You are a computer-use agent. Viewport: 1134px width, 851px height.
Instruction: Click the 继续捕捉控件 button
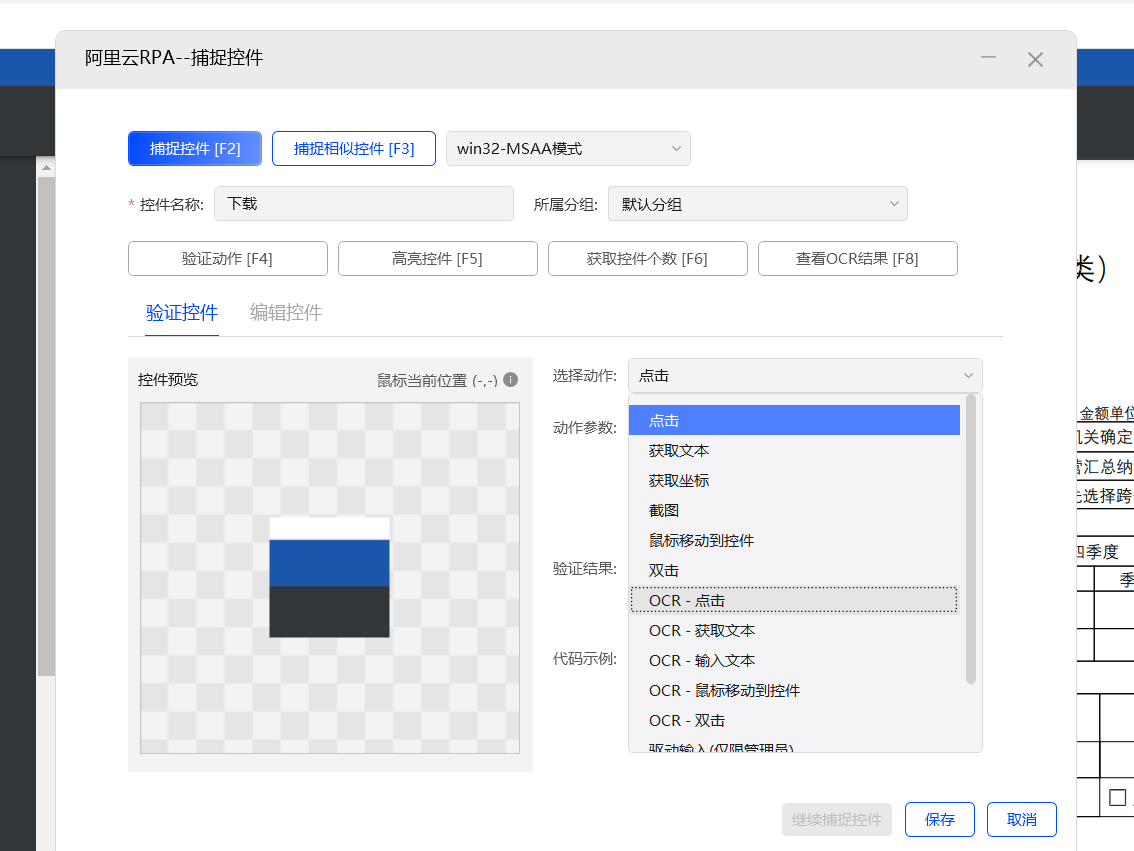pos(837,819)
